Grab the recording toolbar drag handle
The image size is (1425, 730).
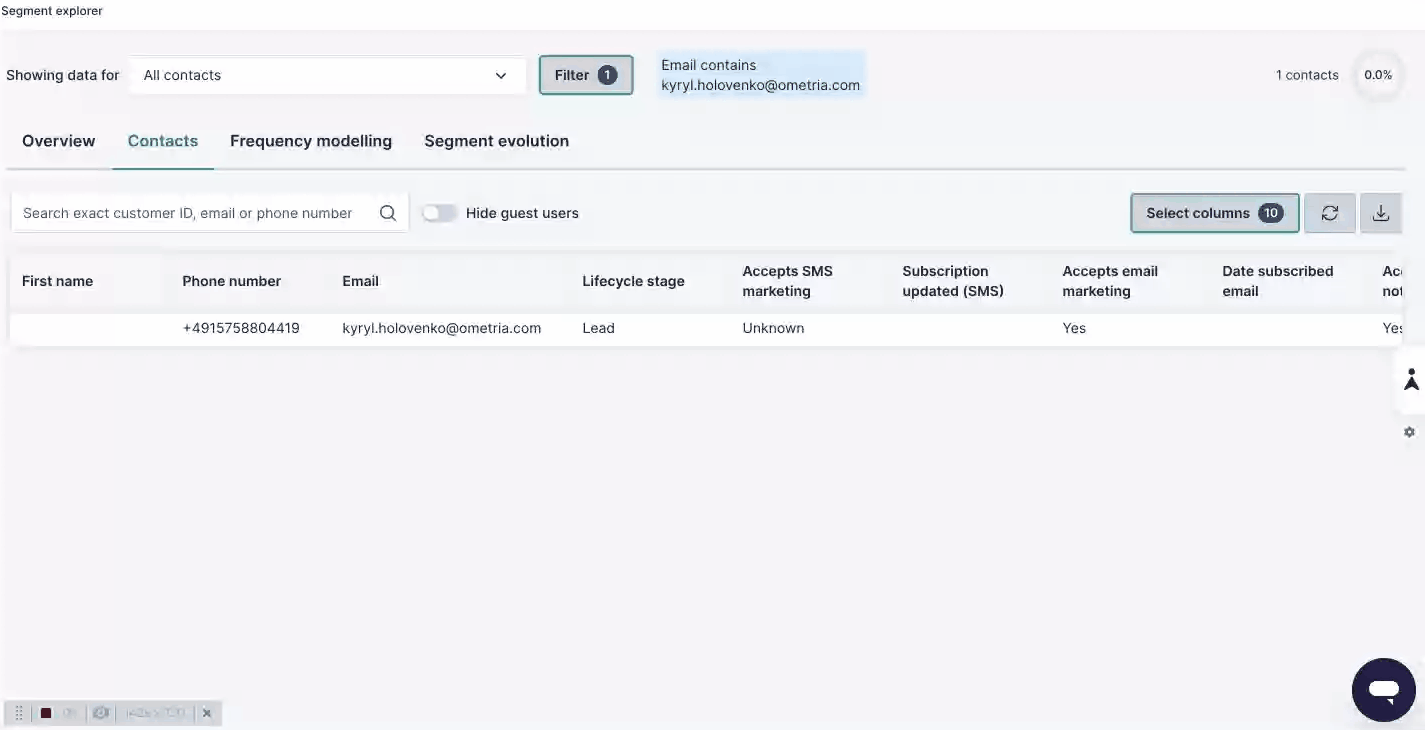coord(18,713)
